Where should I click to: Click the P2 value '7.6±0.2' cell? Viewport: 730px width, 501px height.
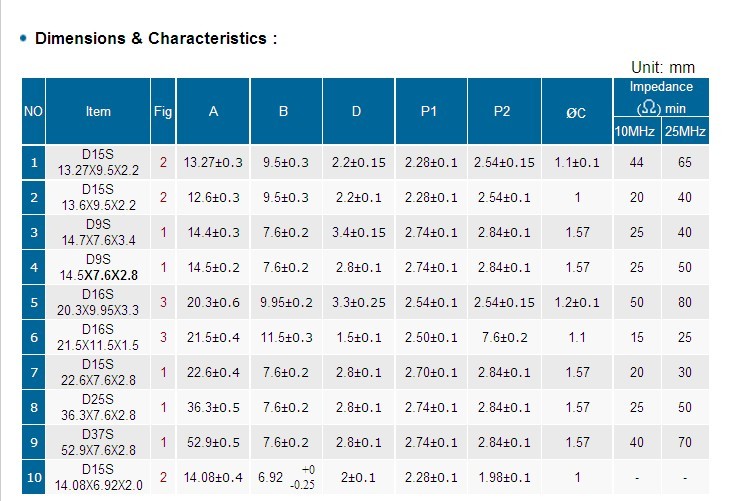pyautogui.click(x=504, y=338)
